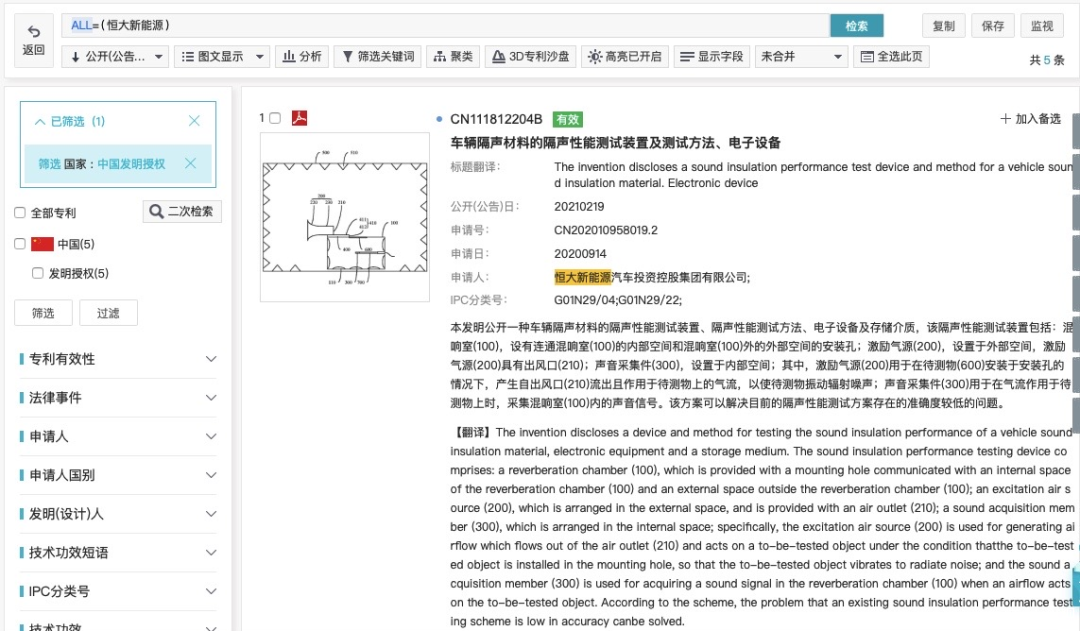Screen dimensions: 1080x631
Task: Expand the 申请人 filter section
Action: 118,436
